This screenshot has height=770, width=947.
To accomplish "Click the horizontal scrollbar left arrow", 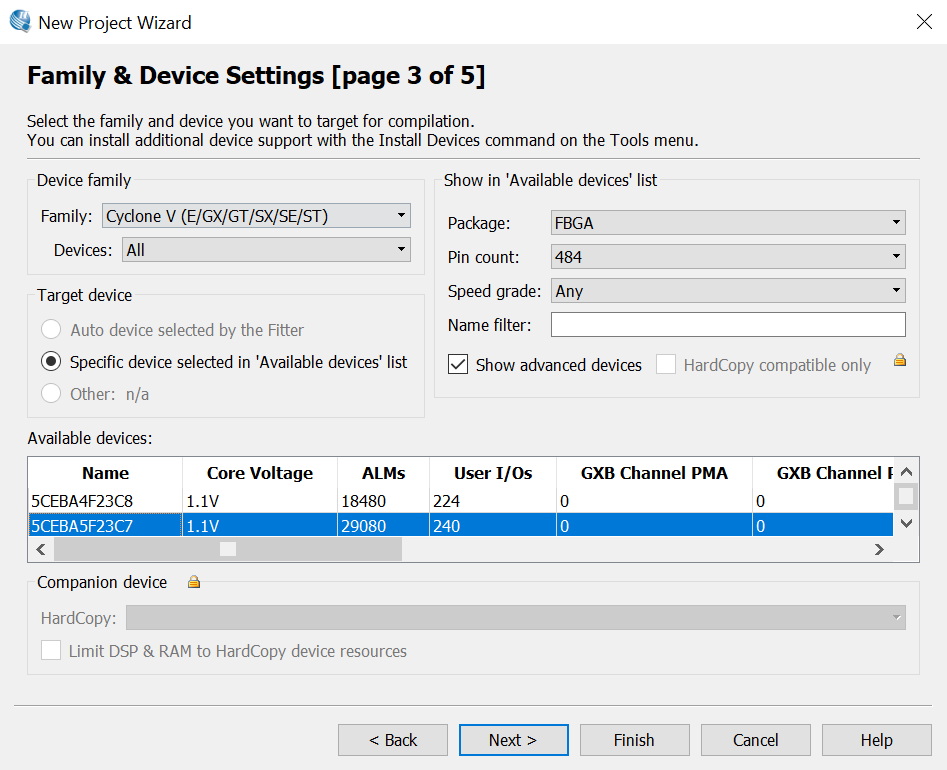I will coord(41,549).
